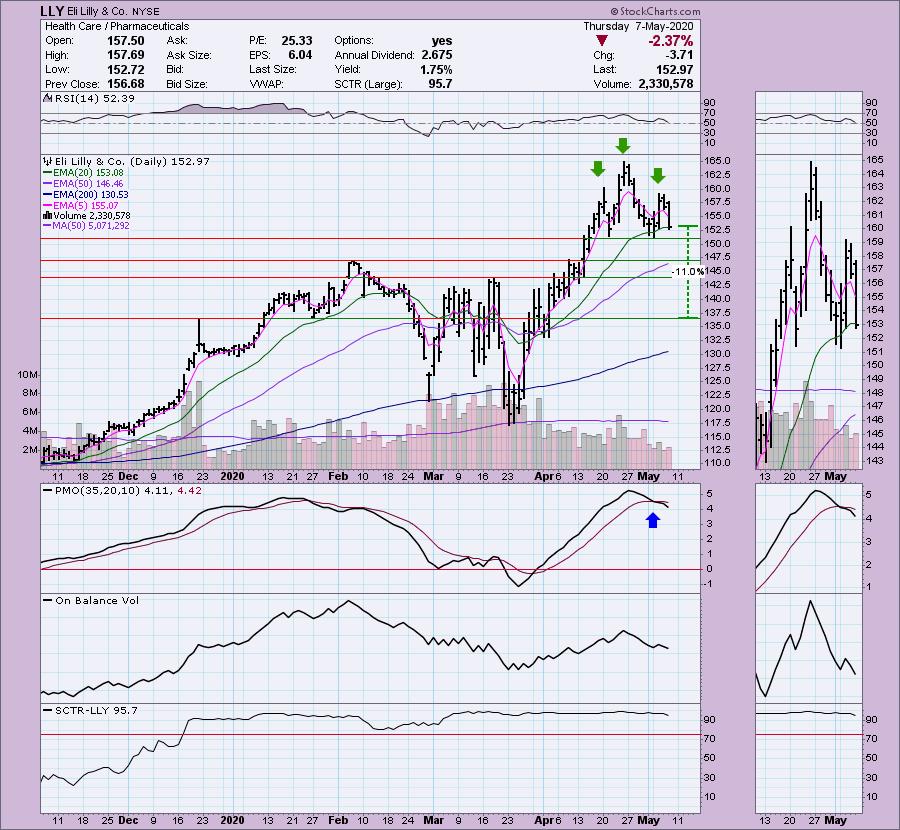Select the Annual Dividend value 2.675
Screen dimensions: 900x830
coord(437,55)
